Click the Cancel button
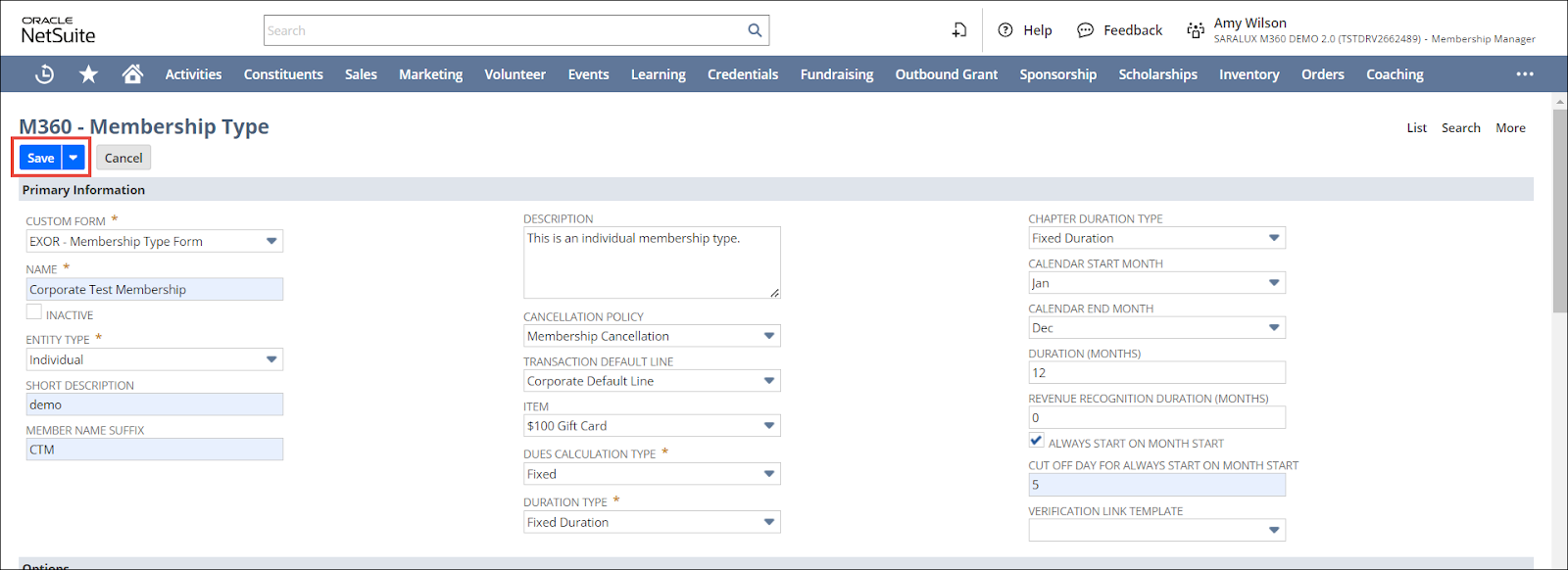 pyautogui.click(x=123, y=158)
